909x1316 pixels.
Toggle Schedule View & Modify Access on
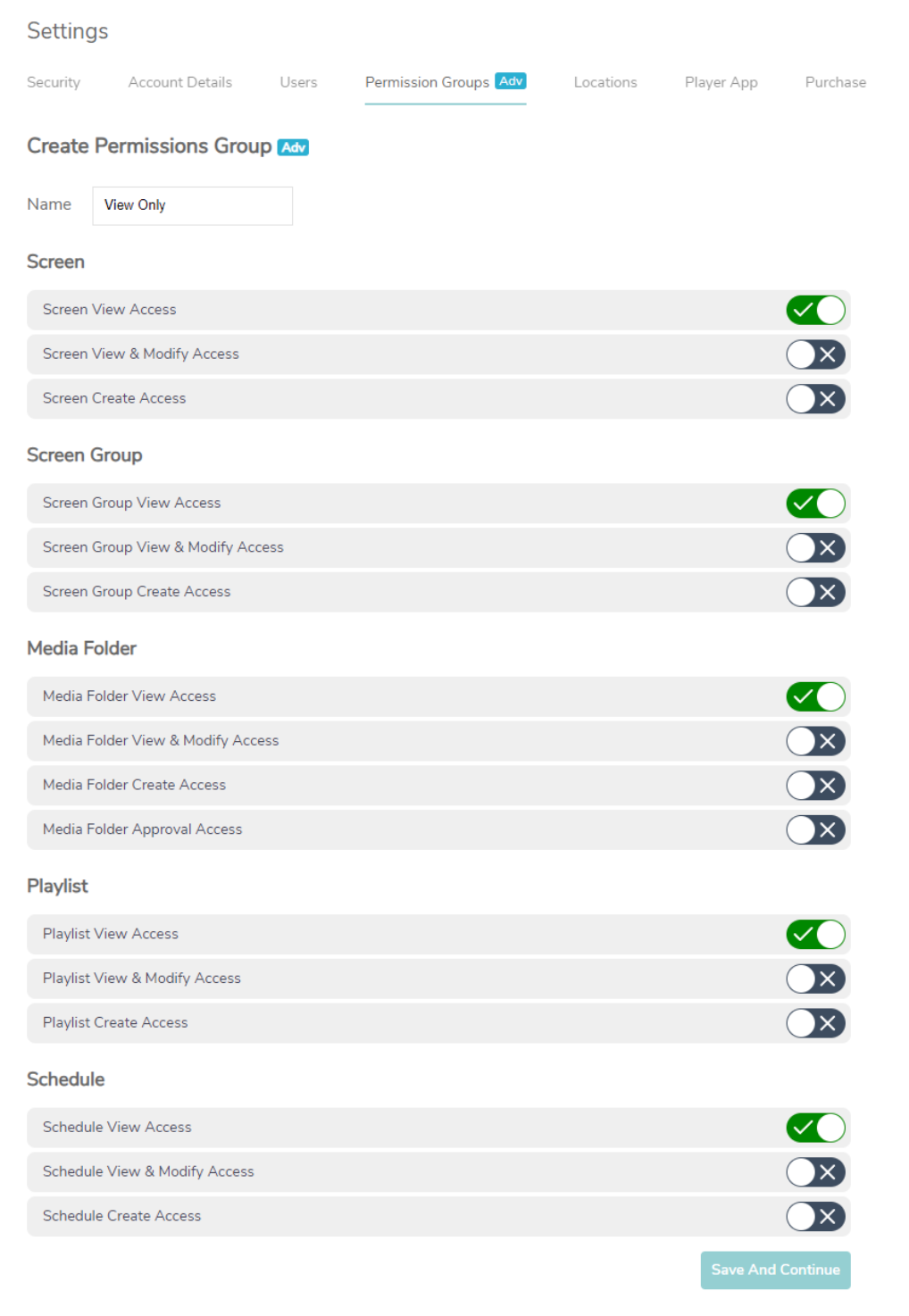pos(815,1172)
